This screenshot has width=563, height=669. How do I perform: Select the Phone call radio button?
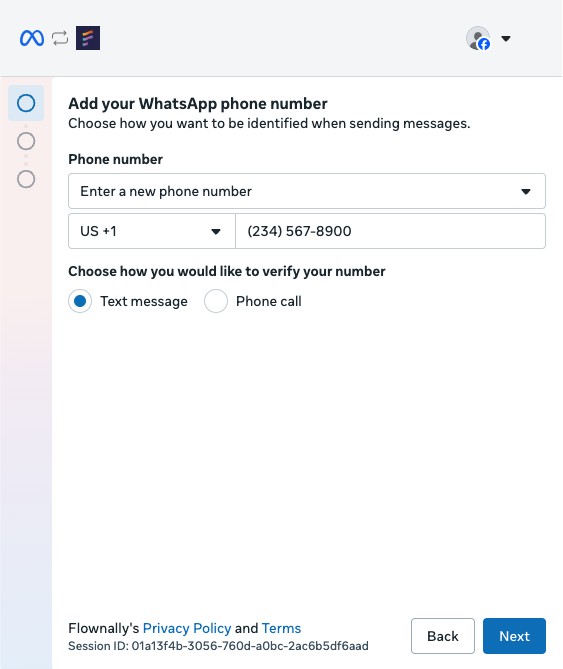point(216,301)
